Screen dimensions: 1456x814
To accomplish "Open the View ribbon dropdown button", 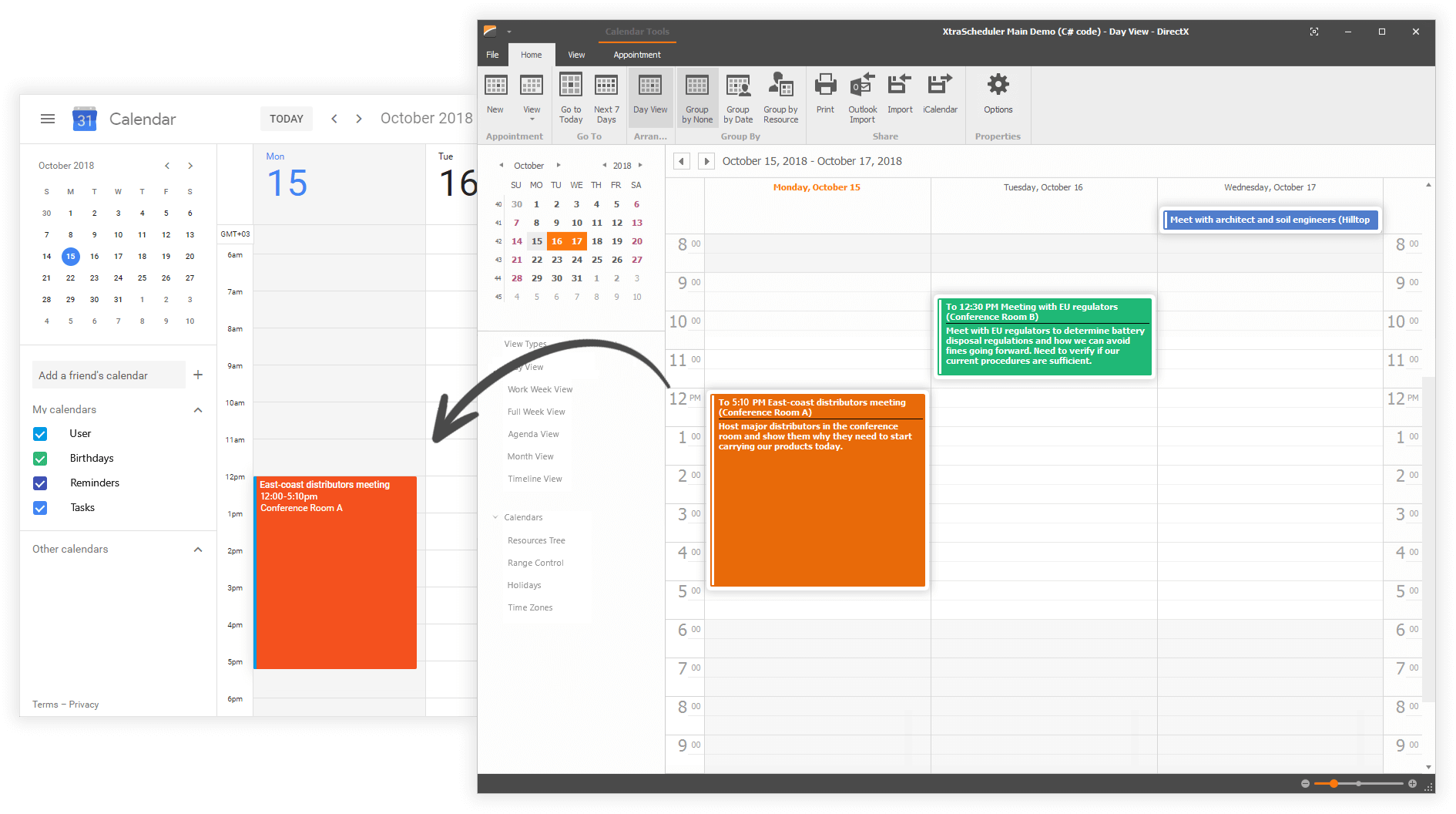I will [x=532, y=97].
